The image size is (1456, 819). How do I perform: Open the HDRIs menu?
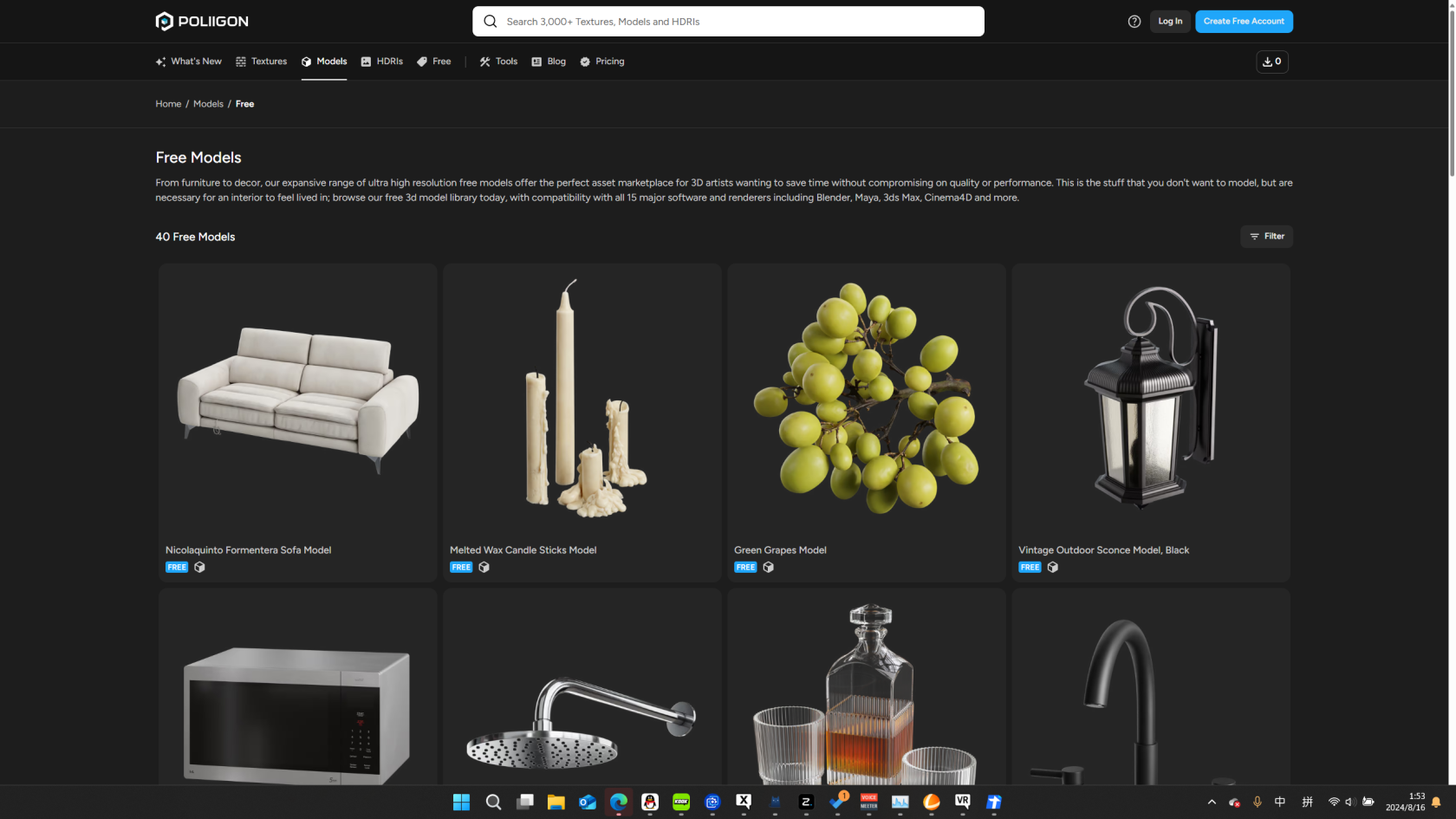tap(382, 62)
